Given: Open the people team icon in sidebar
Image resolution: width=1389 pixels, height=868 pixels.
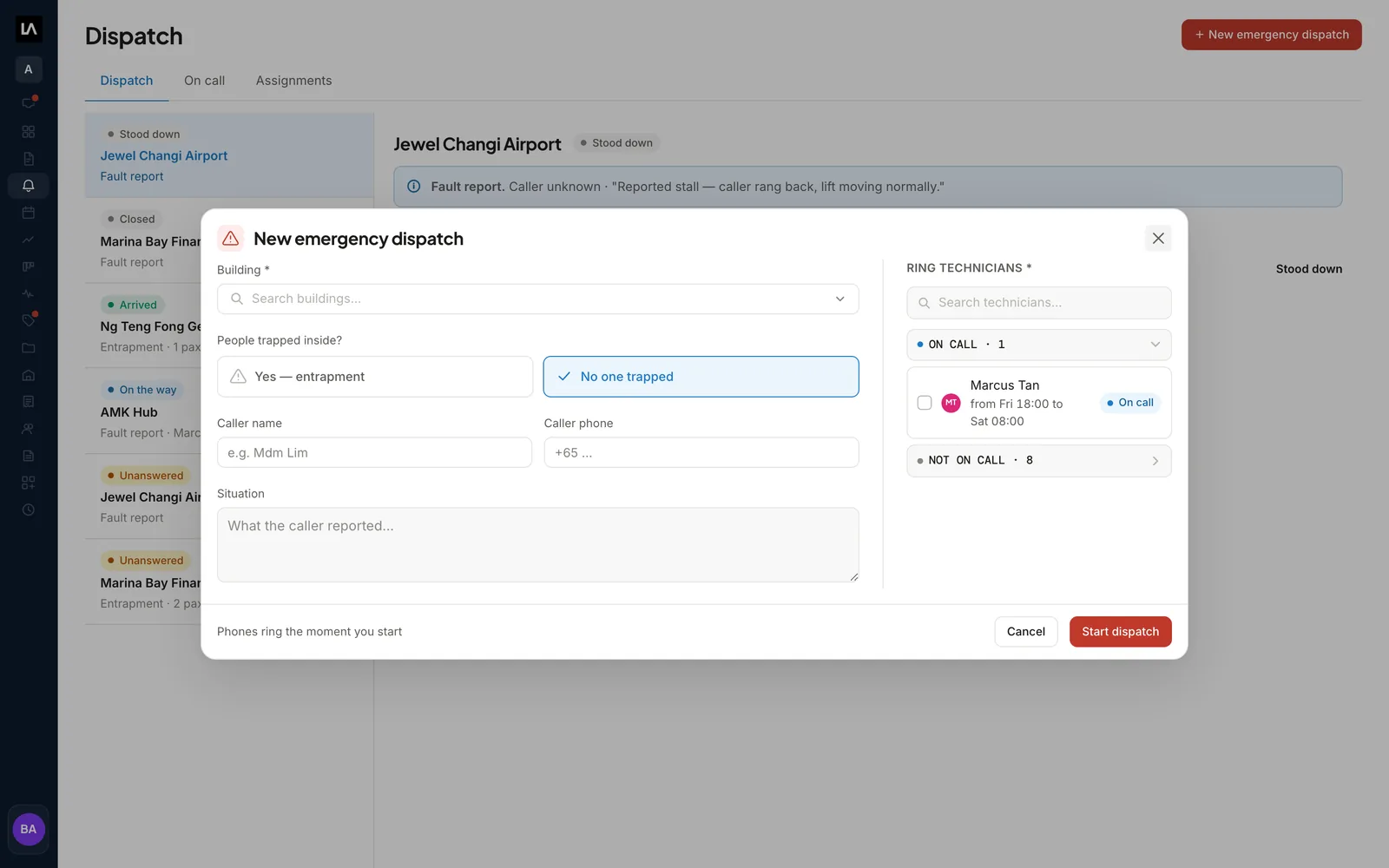Looking at the screenshot, I should pyautogui.click(x=29, y=429).
